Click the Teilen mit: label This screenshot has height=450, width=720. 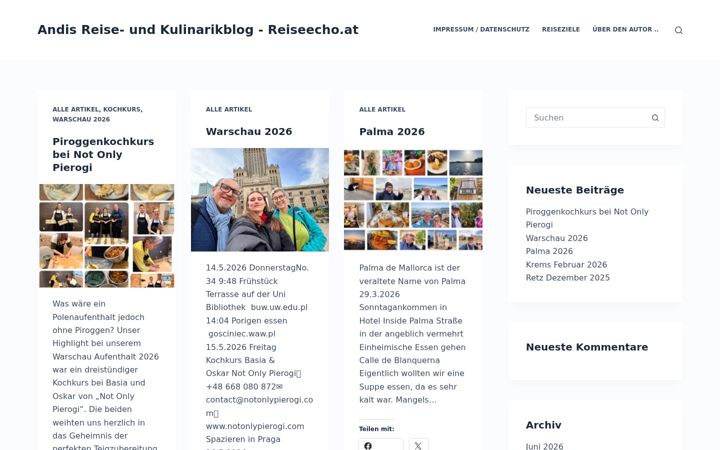tap(377, 429)
